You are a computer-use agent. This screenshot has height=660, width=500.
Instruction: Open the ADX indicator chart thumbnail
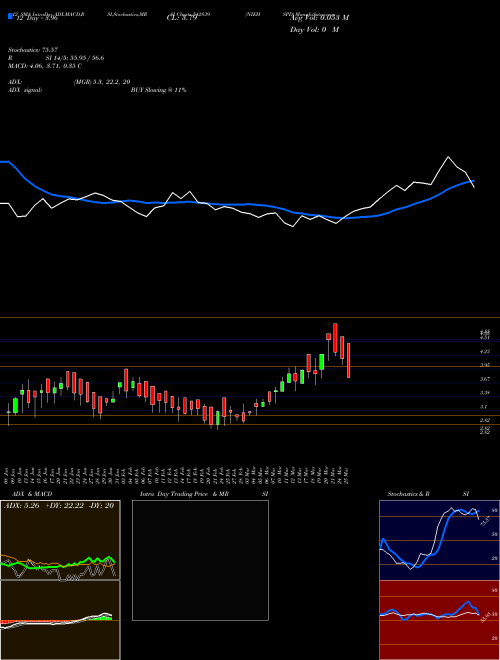(60, 540)
